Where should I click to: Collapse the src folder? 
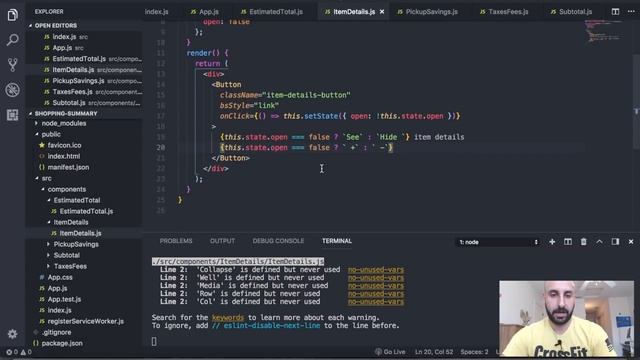click(47, 178)
